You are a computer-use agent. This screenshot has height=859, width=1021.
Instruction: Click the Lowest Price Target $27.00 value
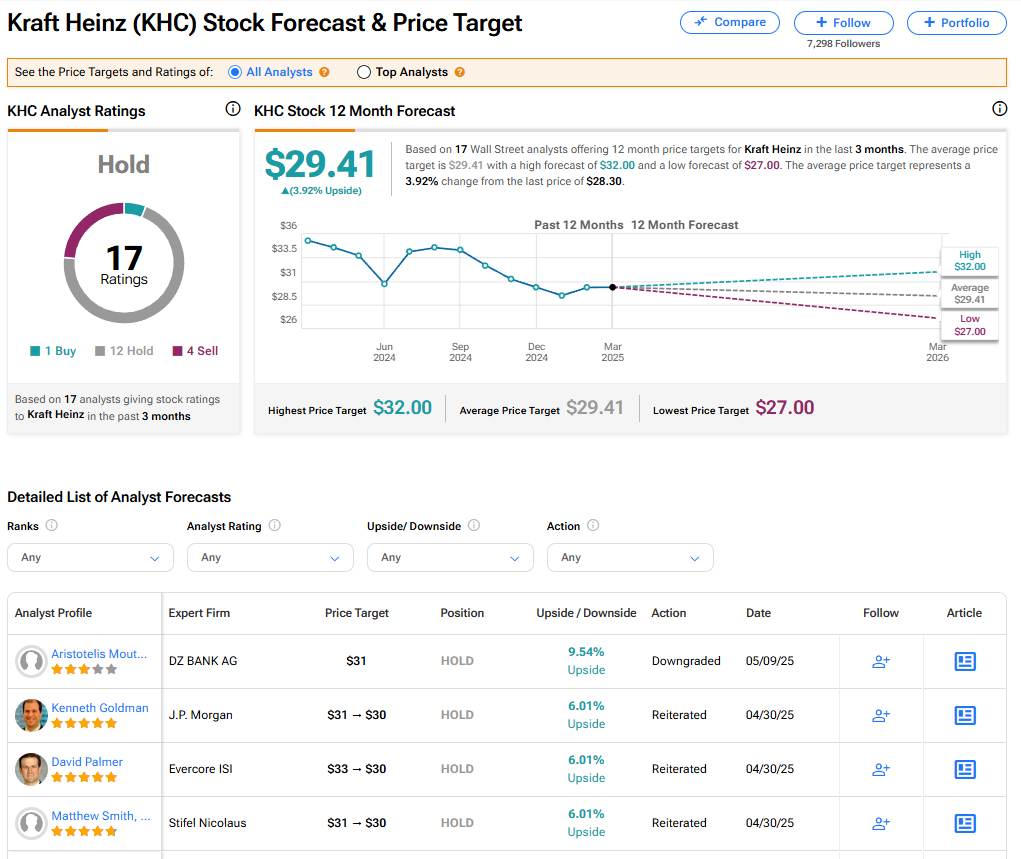tap(785, 408)
